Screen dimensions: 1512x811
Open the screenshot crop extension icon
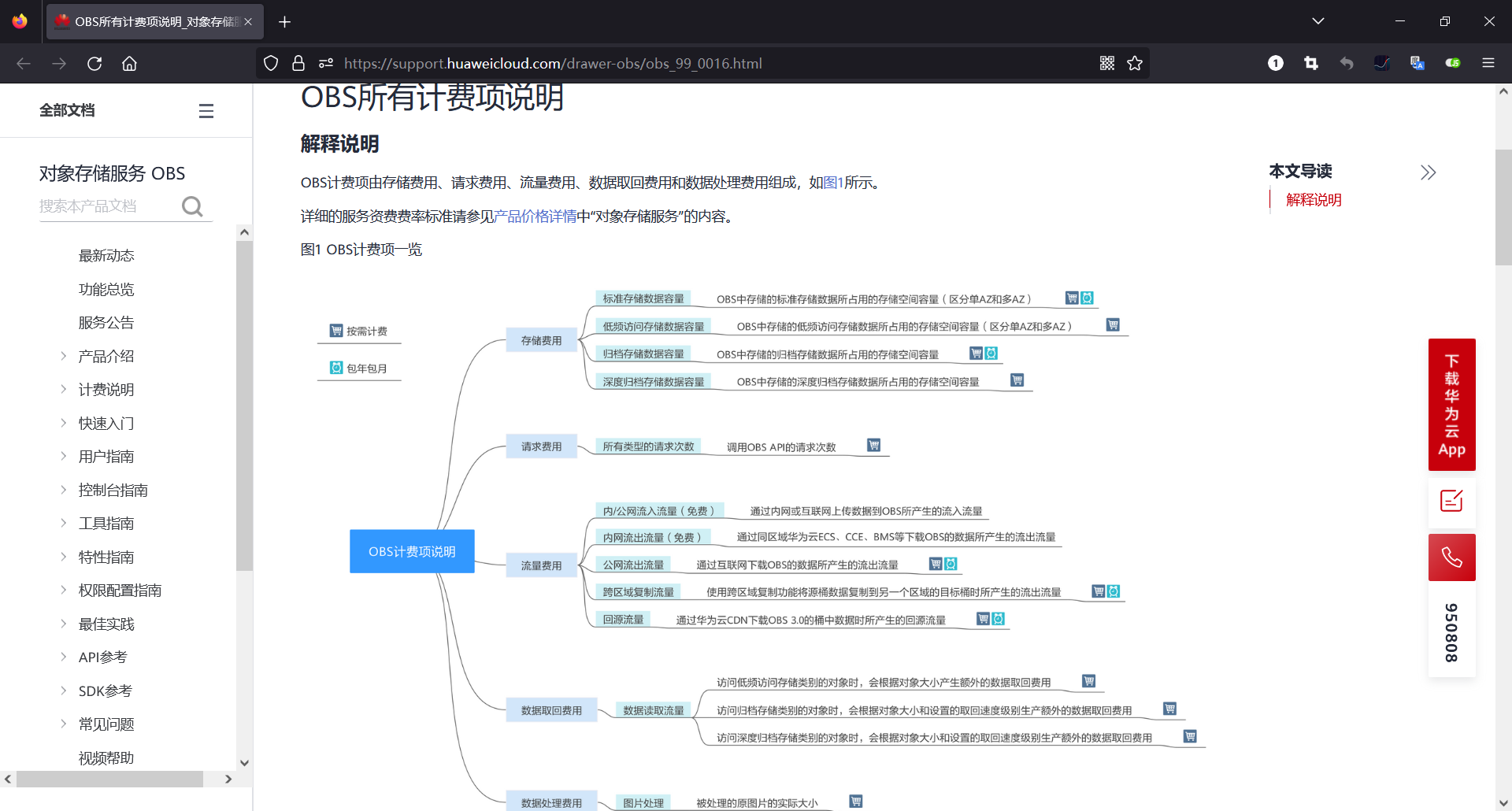click(x=1310, y=63)
